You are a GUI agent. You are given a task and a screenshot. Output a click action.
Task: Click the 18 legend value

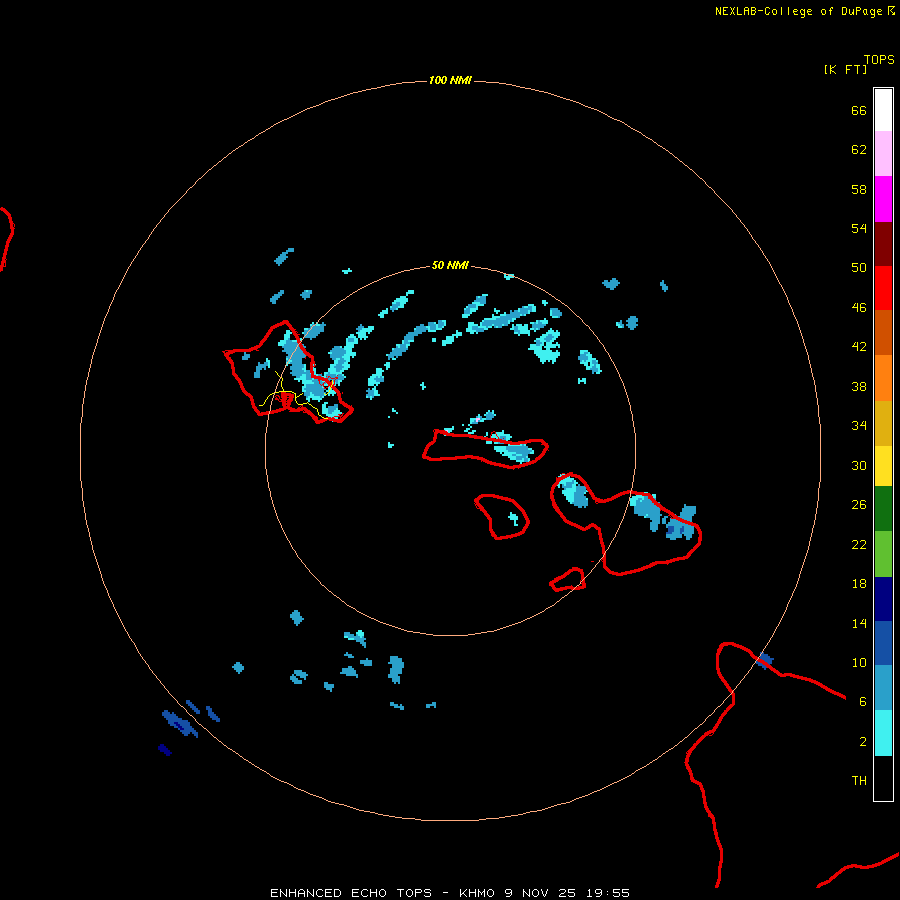(859, 584)
